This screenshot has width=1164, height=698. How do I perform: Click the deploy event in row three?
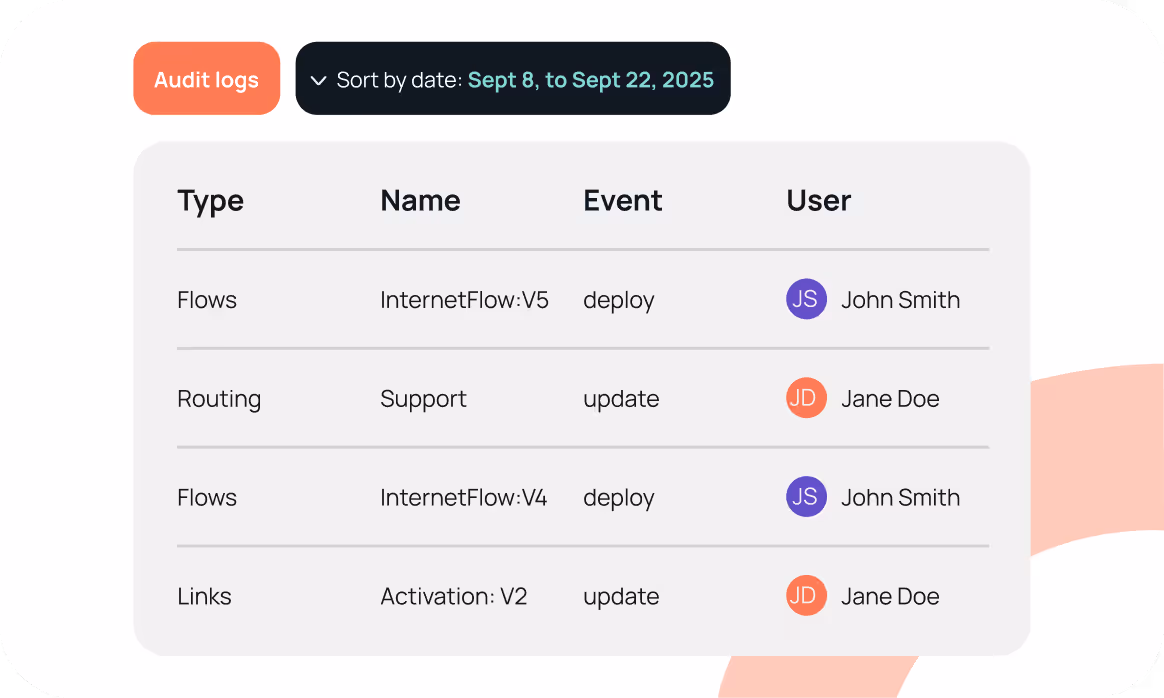point(618,497)
